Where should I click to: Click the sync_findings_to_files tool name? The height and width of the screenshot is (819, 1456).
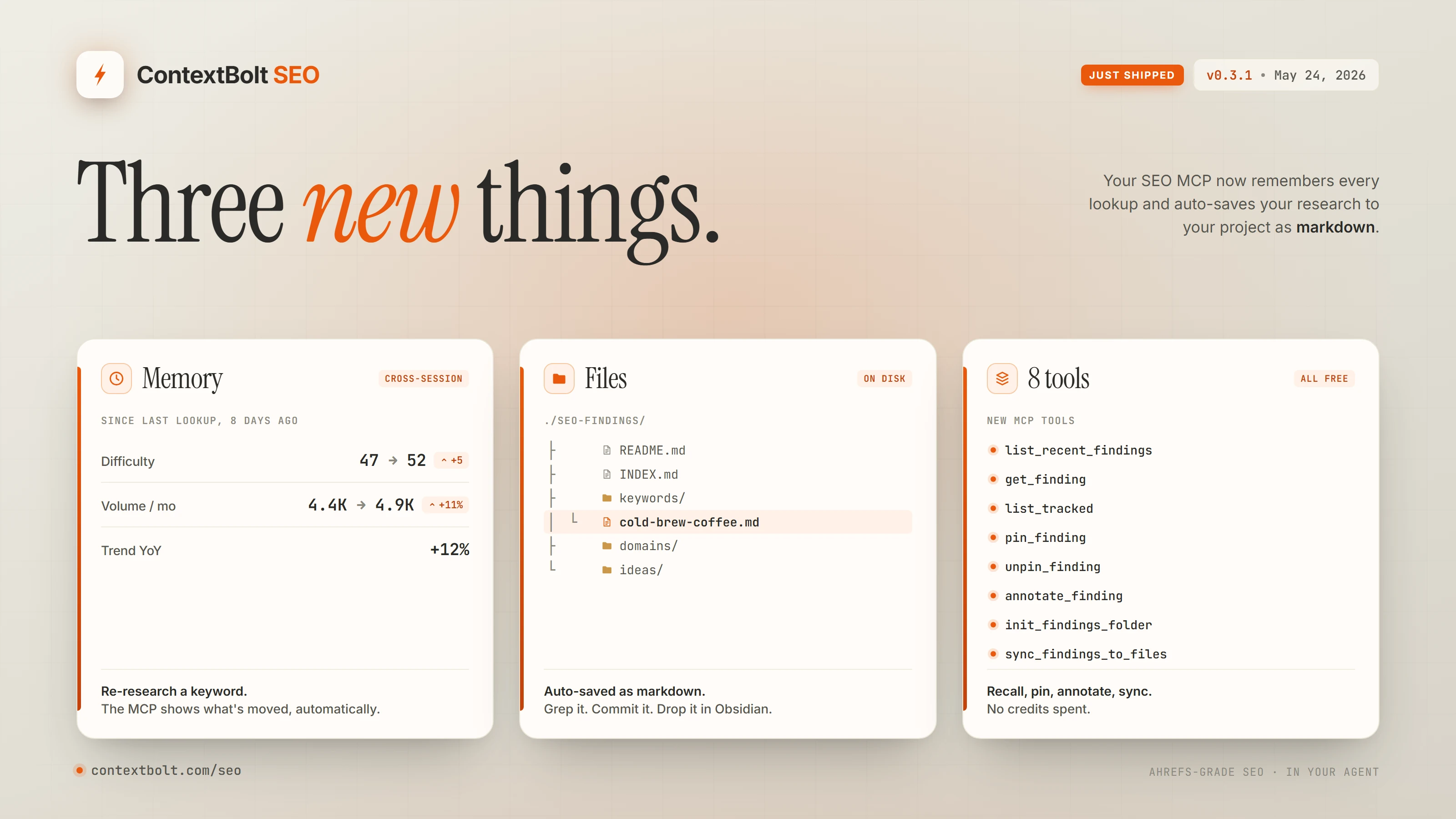1085,654
